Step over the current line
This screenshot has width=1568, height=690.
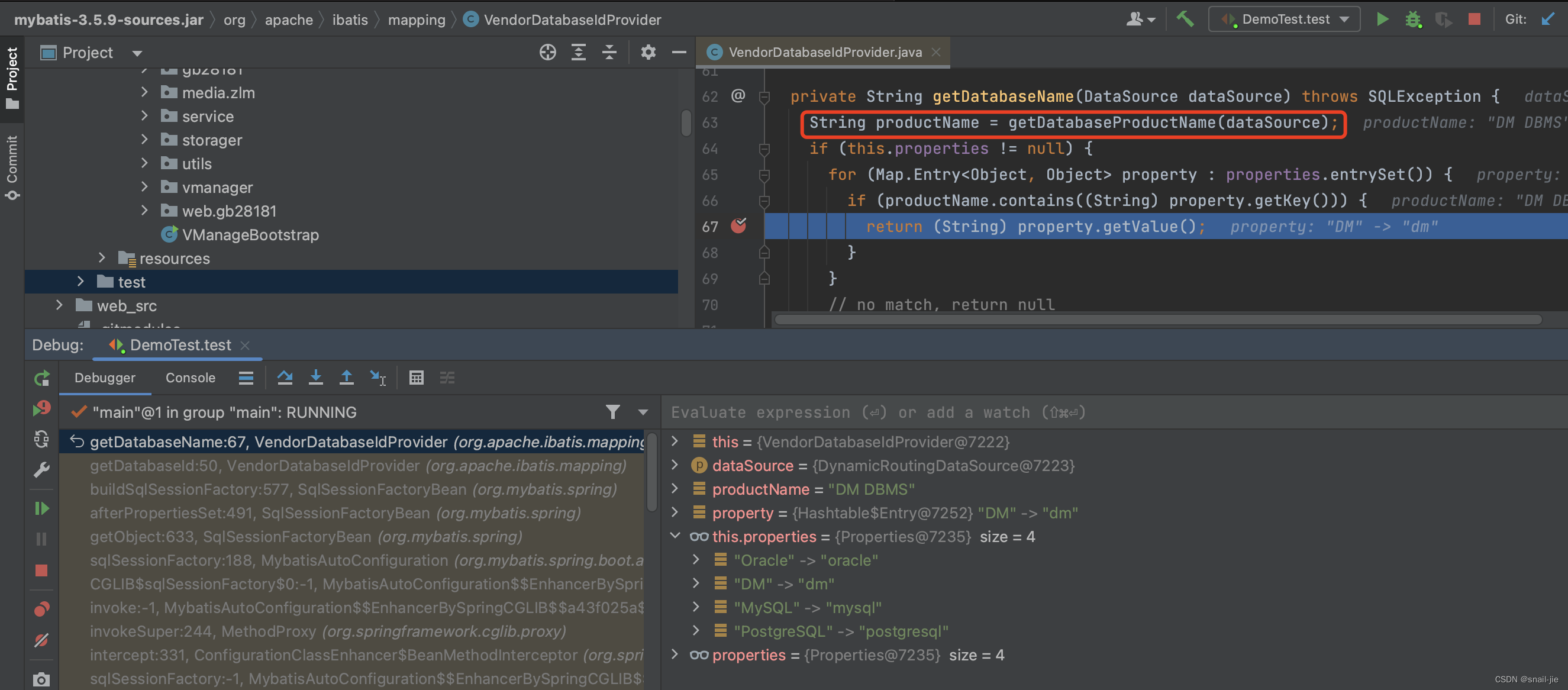click(x=285, y=378)
